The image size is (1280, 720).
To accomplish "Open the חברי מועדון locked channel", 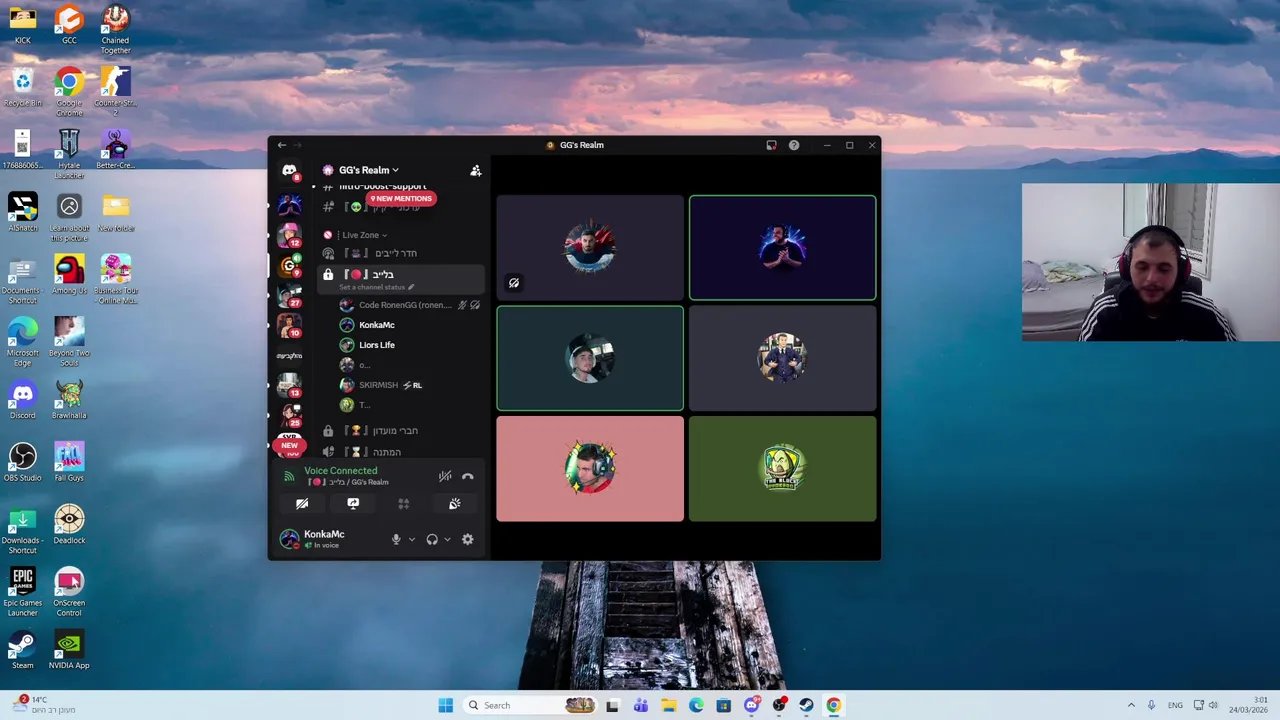I will click(x=401, y=431).
